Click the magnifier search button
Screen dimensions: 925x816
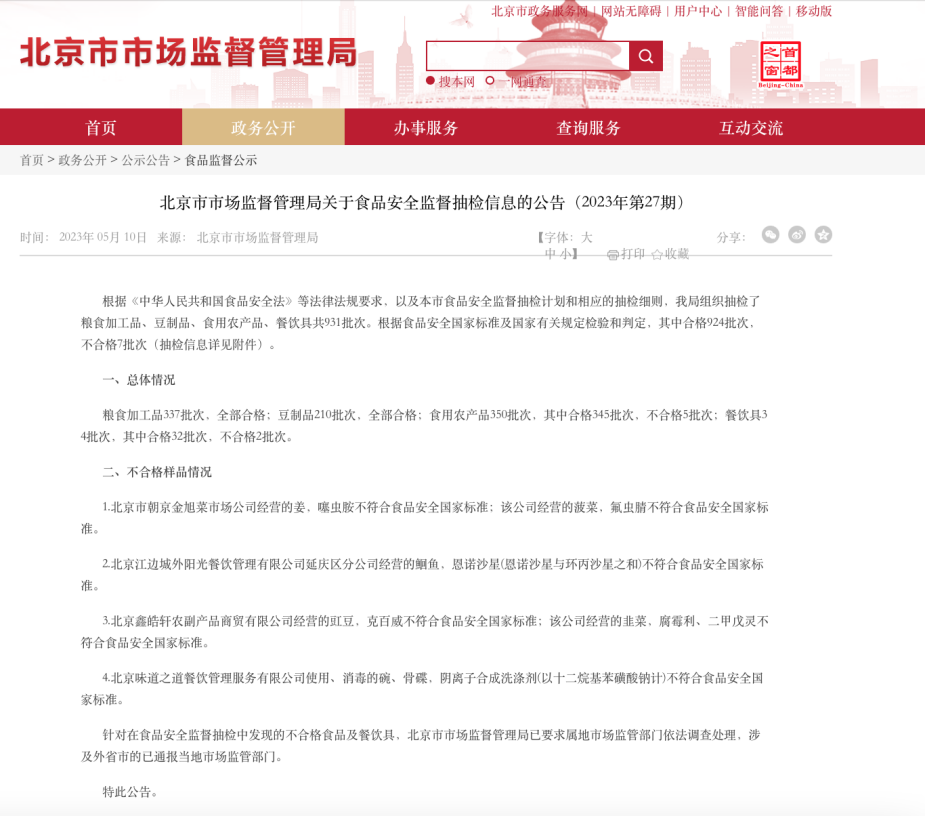645,56
